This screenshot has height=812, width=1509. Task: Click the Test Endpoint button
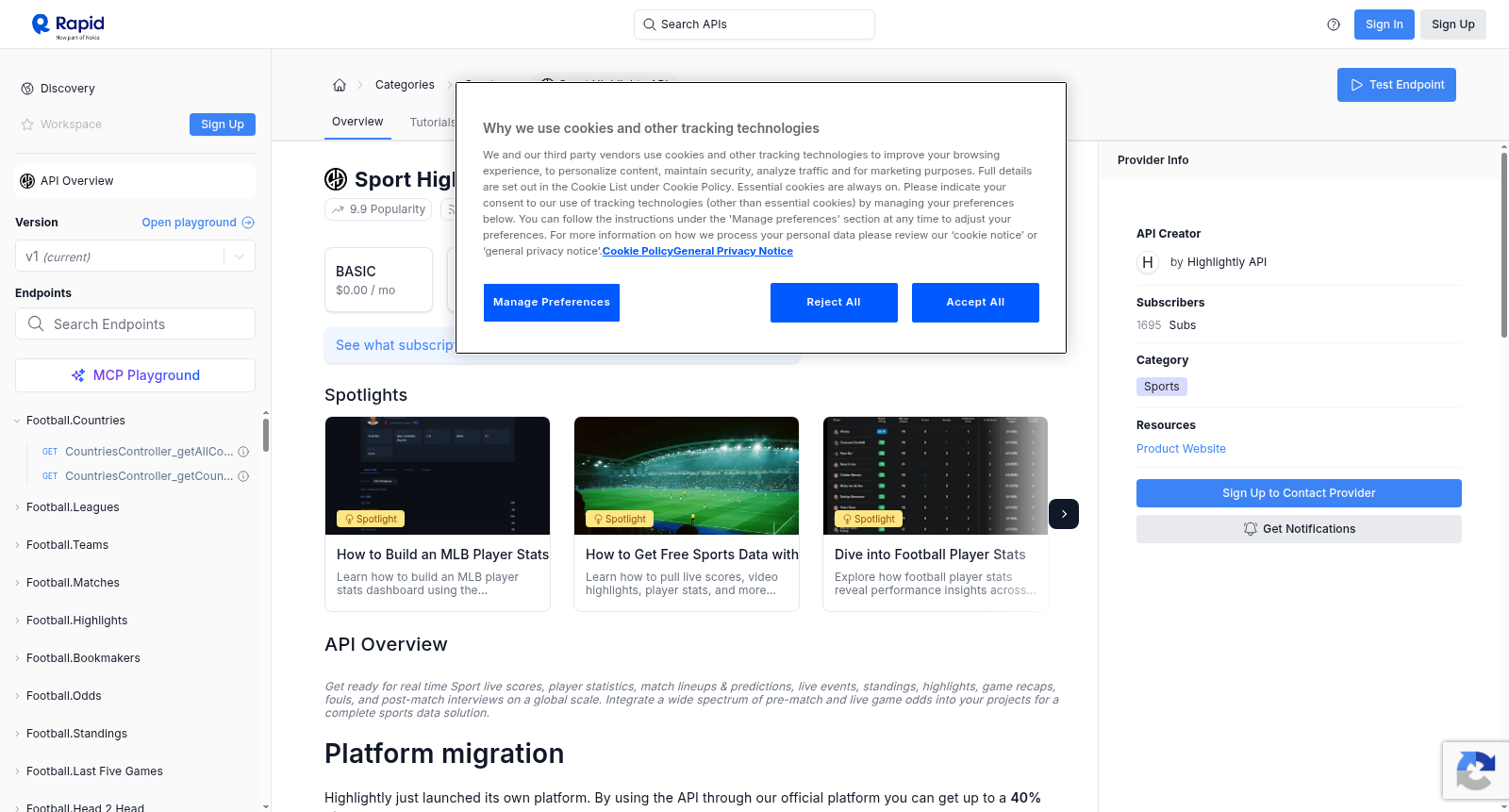point(1397,85)
